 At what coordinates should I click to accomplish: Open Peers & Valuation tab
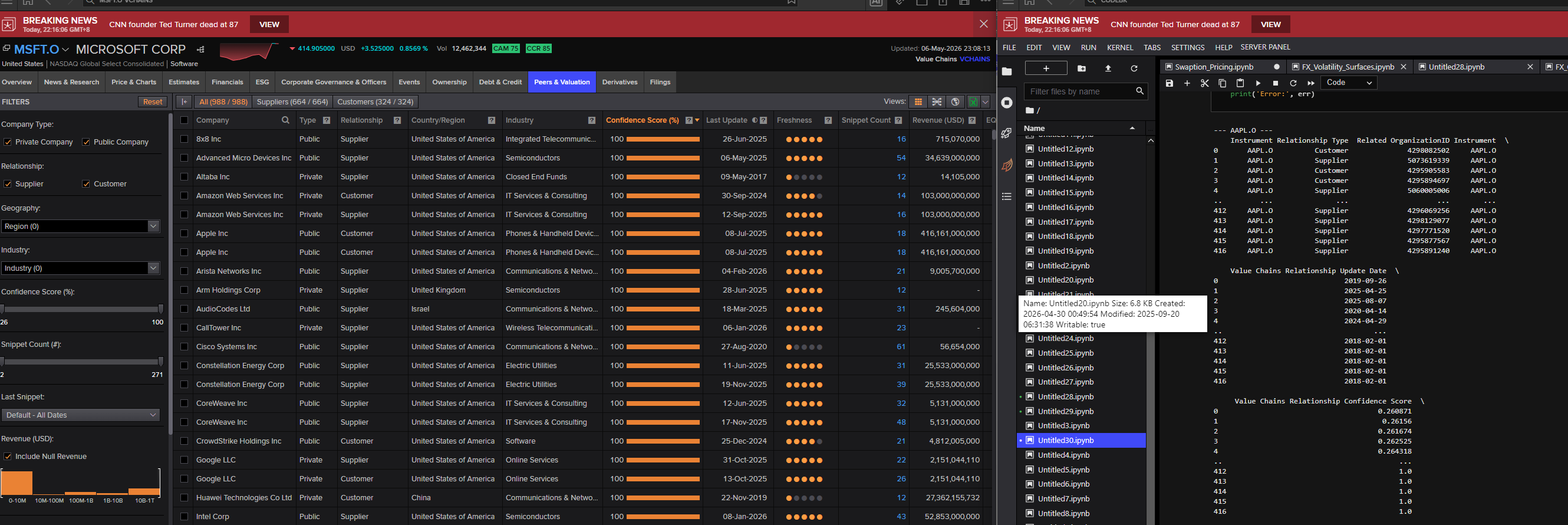click(x=562, y=82)
